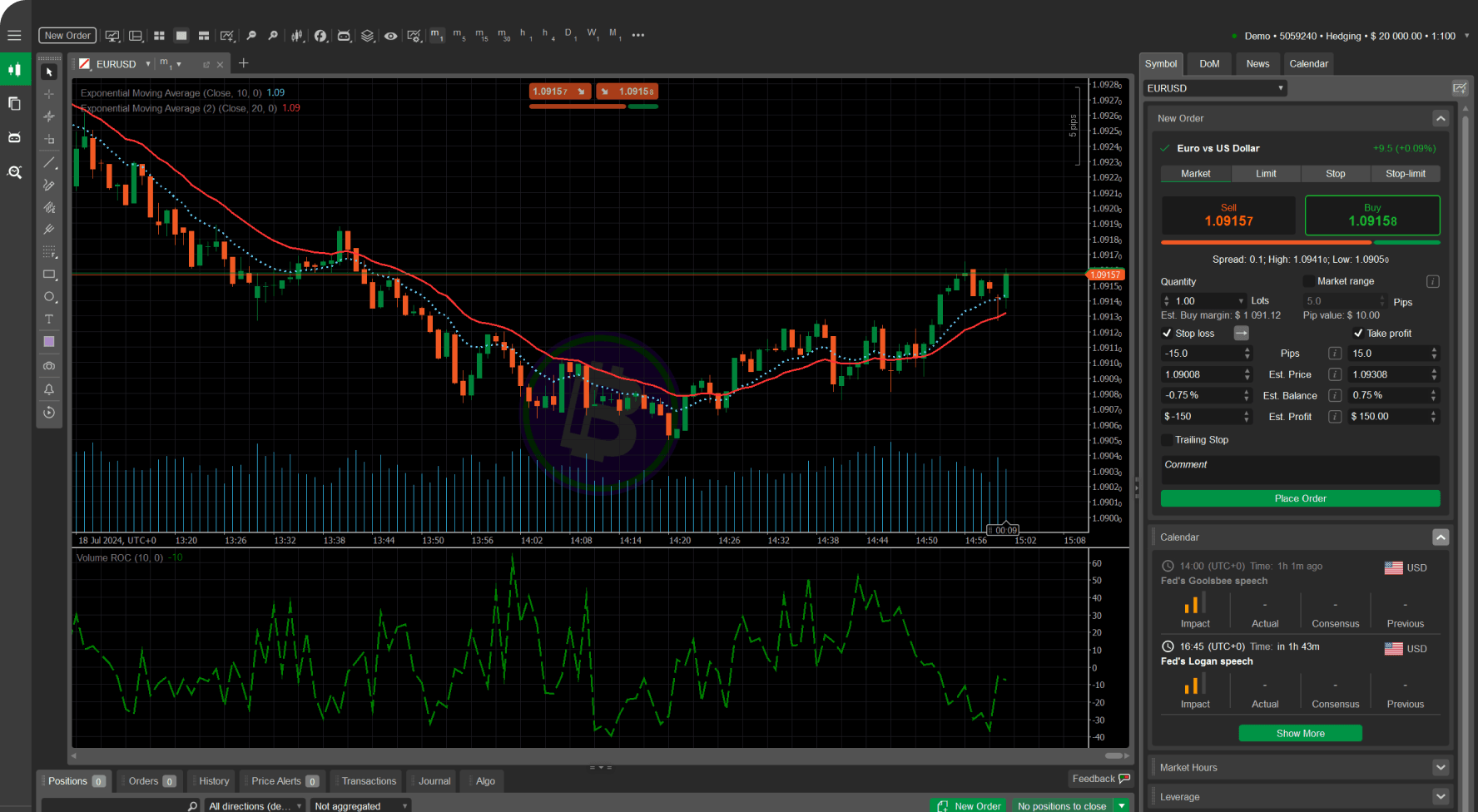Image resolution: width=1478 pixels, height=812 pixels.
Task: Select the m15 timeframe
Action: [482, 36]
